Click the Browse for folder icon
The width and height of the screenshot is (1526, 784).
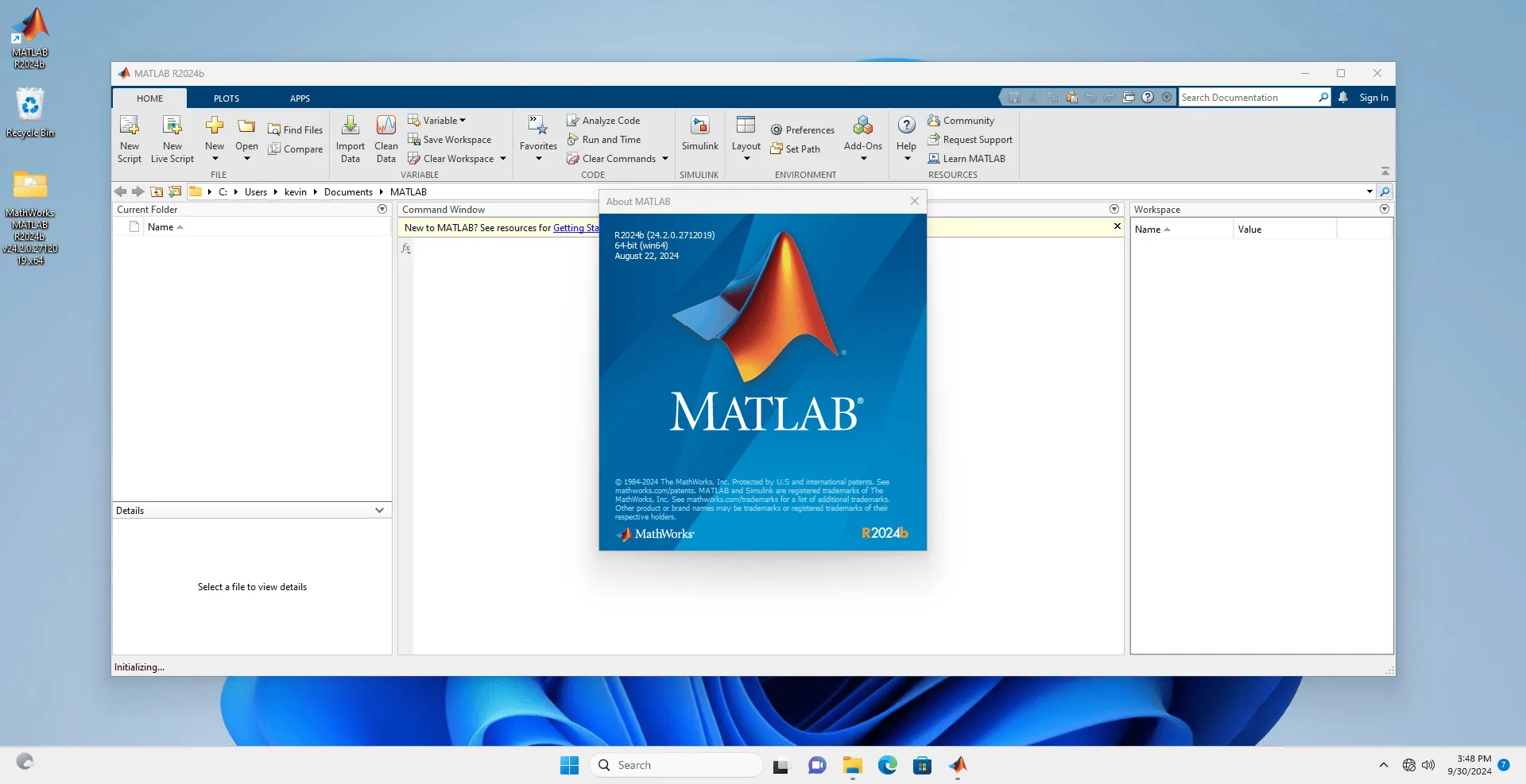coord(175,191)
